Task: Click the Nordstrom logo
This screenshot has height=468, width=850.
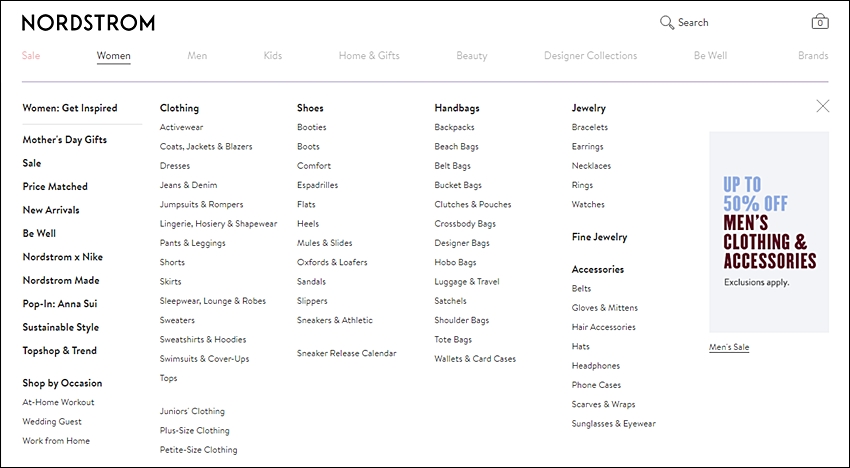Action: 88,23
